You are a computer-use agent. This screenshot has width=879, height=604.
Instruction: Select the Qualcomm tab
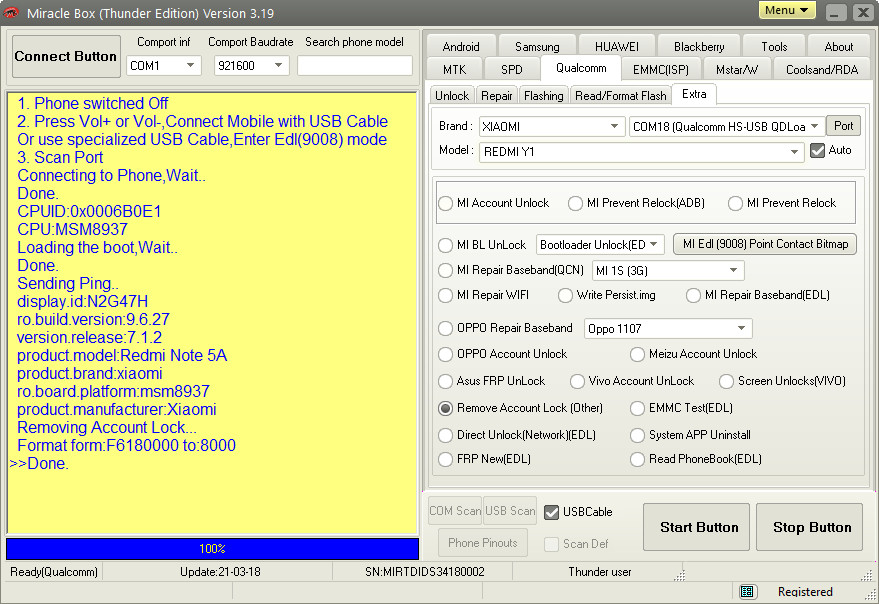(581, 68)
